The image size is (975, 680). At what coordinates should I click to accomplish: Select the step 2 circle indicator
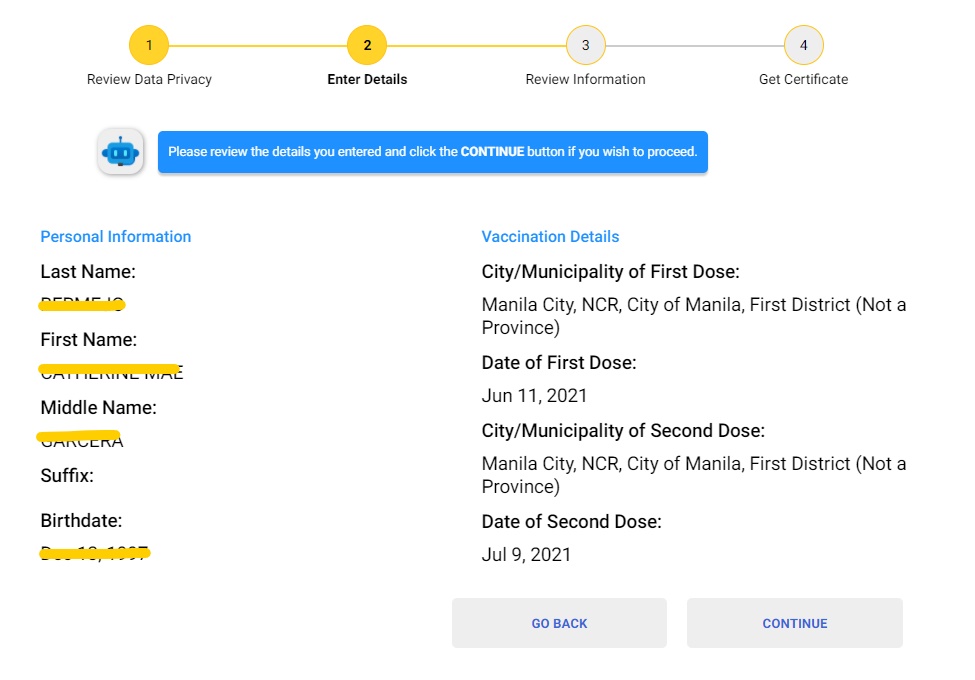[x=367, y=45]
